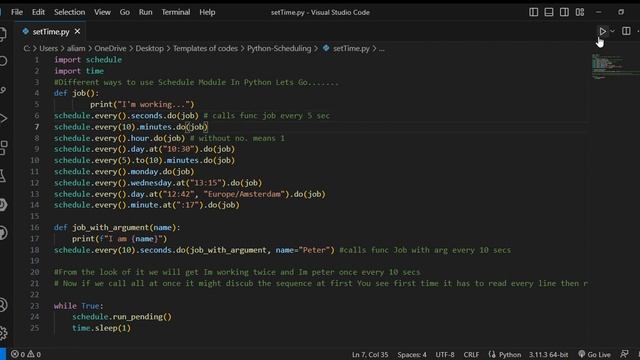Open the File menu
This screenshot has height=360, width=640.
[x=17, y=12]
